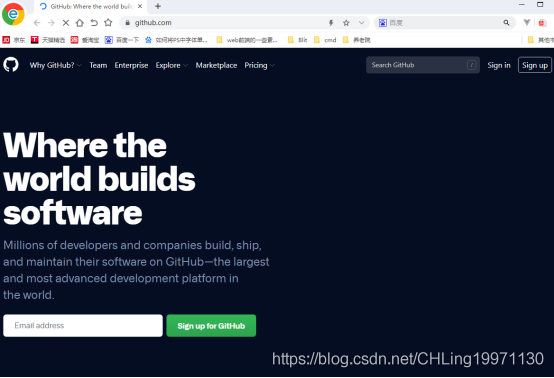Click the 360 browser logo icon
The height and width of the screenshot is (378, 554).
coord(13,14)
